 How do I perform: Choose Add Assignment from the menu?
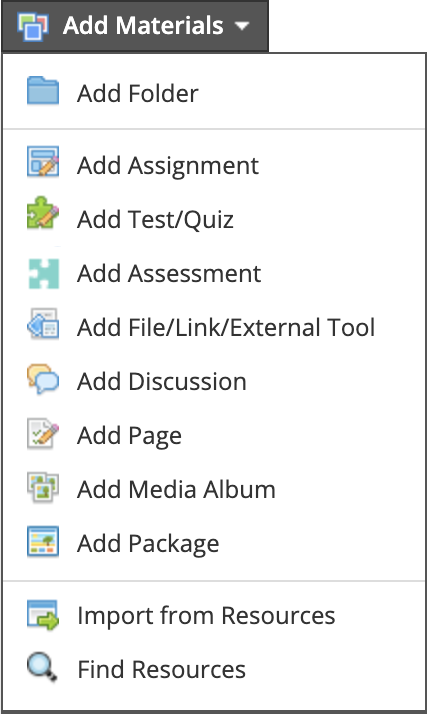pos(168,165)
